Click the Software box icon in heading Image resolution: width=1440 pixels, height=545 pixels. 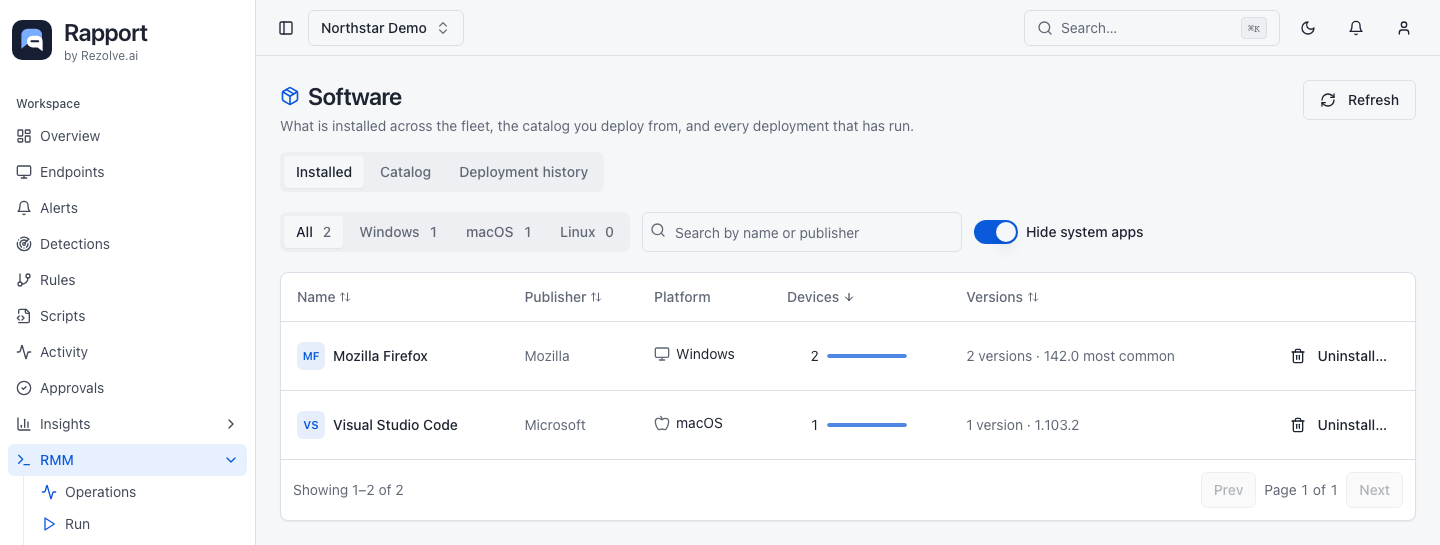click(x=290, y=96)
